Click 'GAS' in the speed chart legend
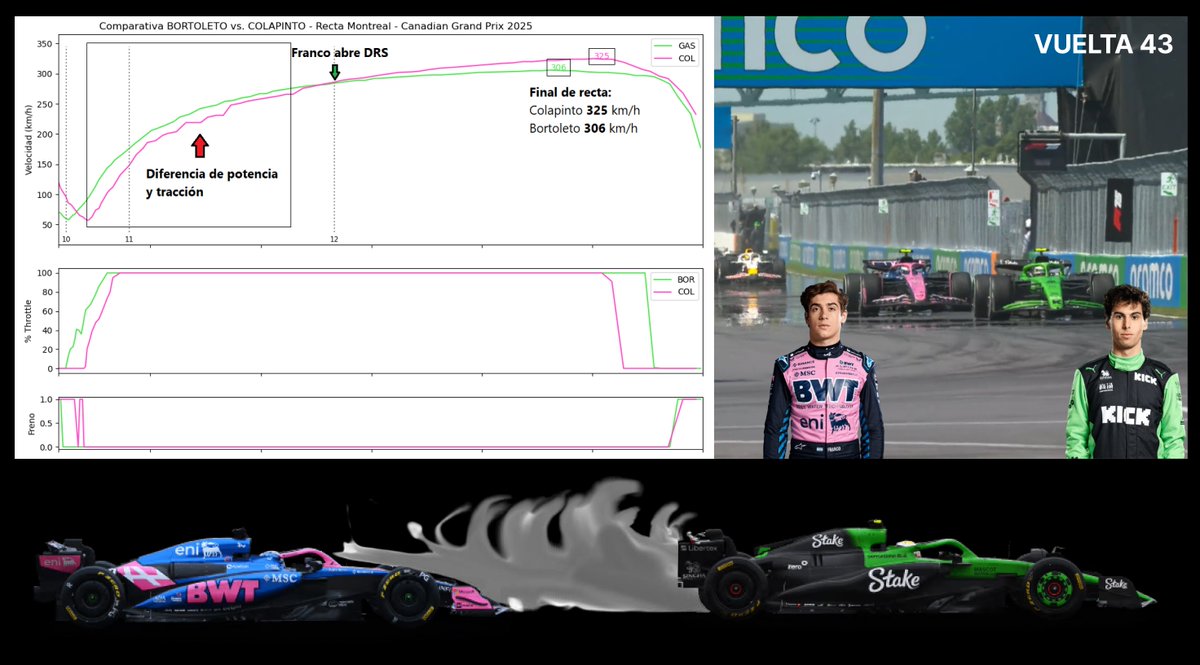The image size is (1200, 665). point(687,46)
